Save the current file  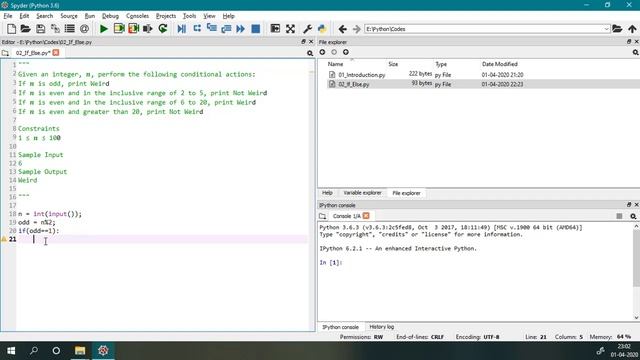click(40, 29)
